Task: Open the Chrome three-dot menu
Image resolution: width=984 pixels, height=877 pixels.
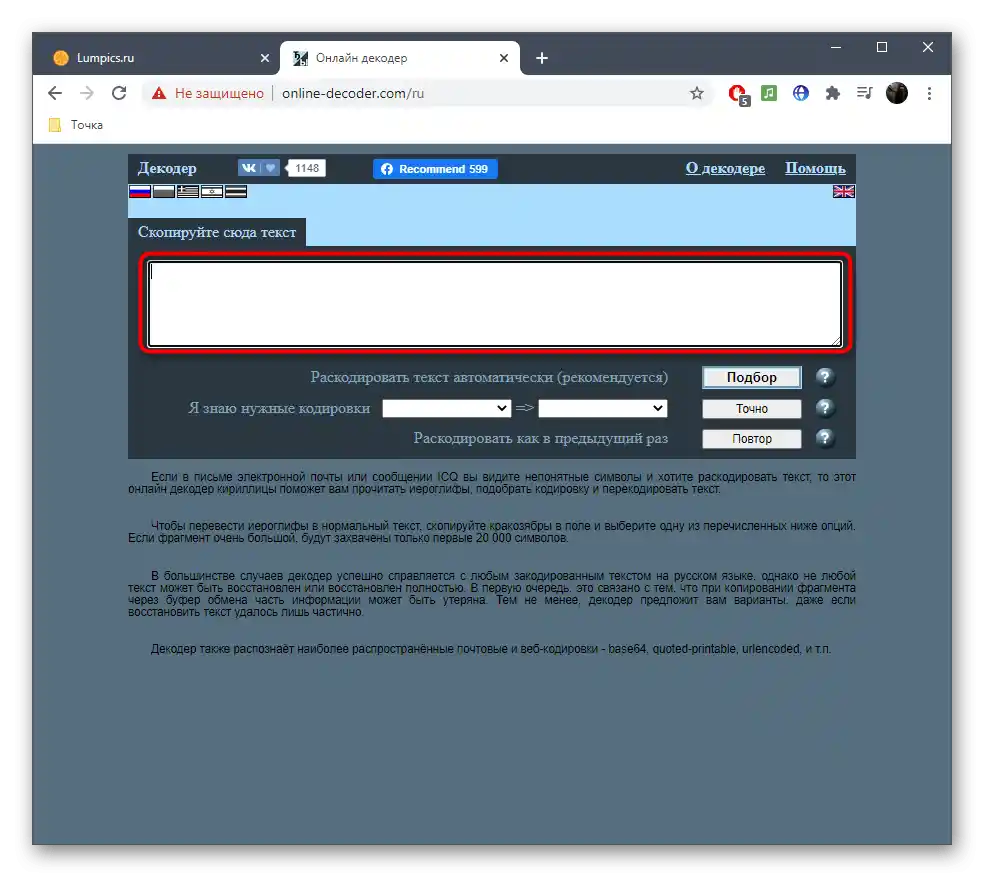Action: (929, 94)
